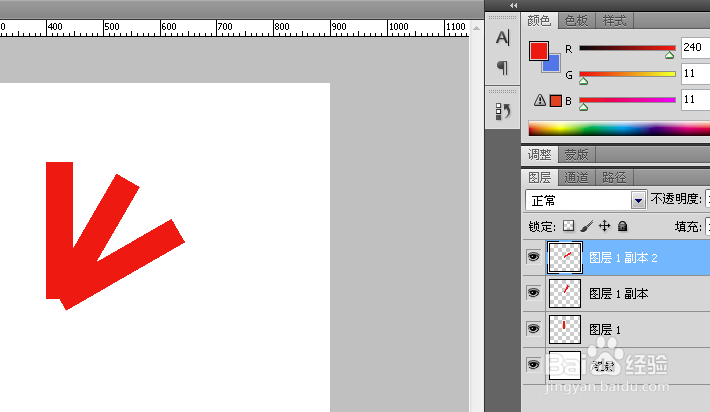
Task: Select the white background layer thumbnail
Action: pos(565,365)
